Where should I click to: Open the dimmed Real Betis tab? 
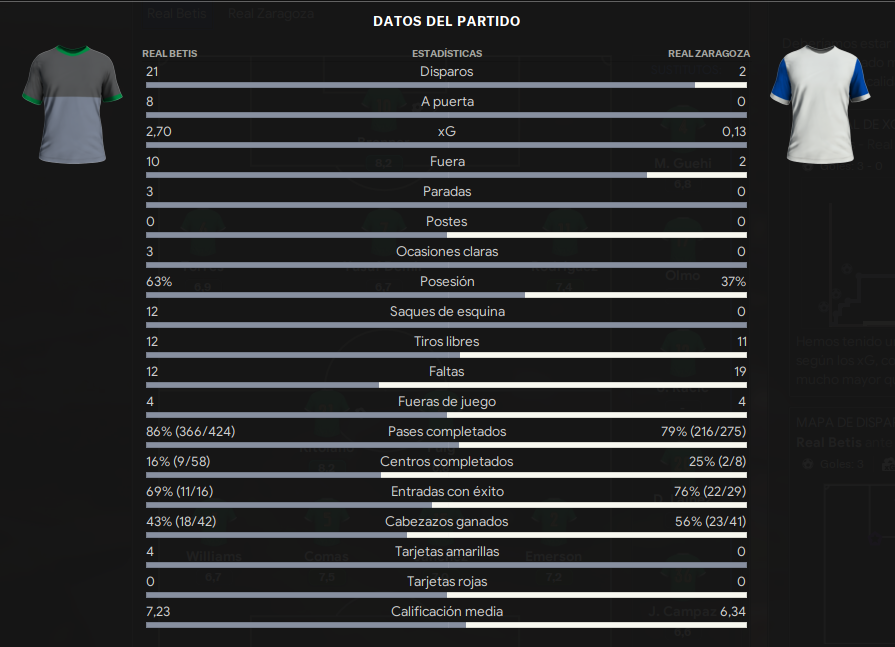(176, 14)
